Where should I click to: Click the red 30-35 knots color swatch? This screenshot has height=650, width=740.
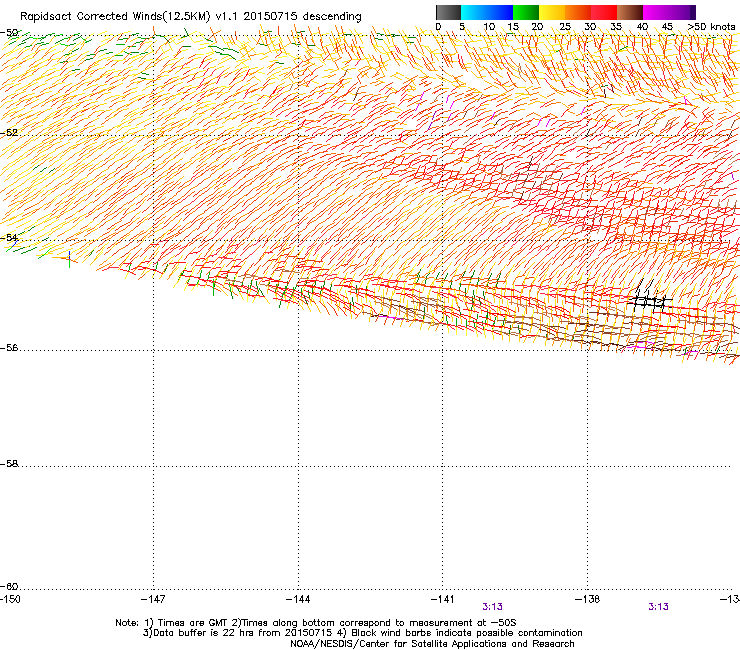point(604,12)
